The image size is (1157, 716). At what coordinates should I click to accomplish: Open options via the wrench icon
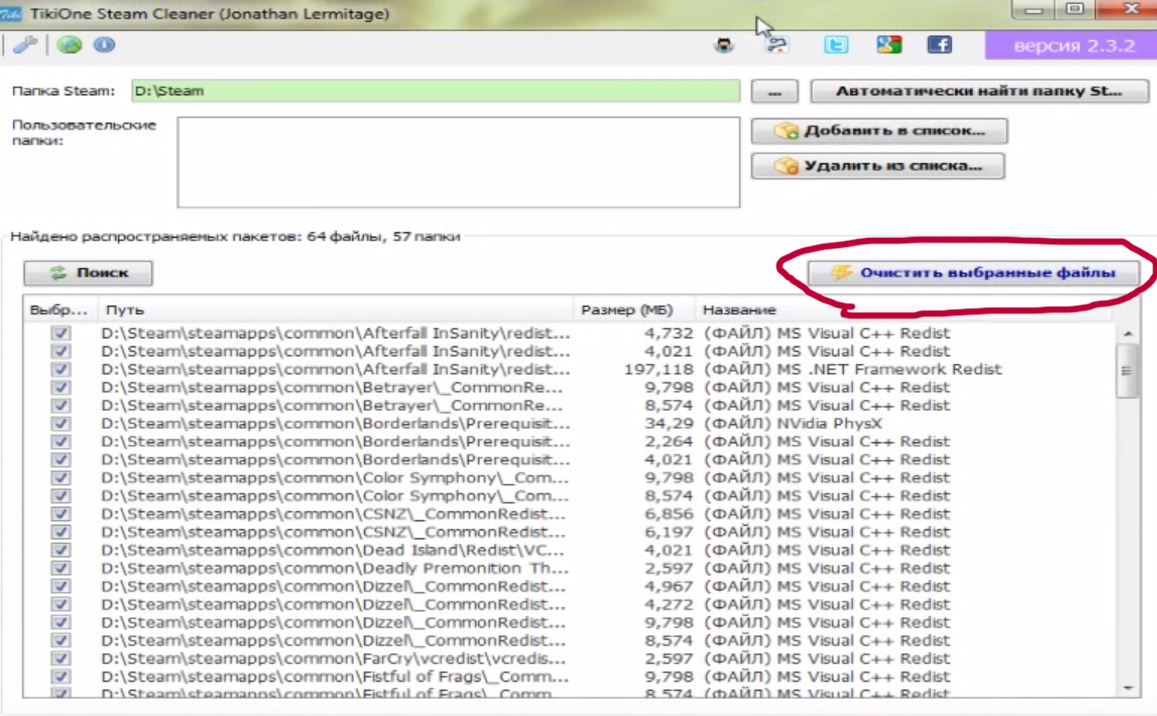[x=25, y=45]
